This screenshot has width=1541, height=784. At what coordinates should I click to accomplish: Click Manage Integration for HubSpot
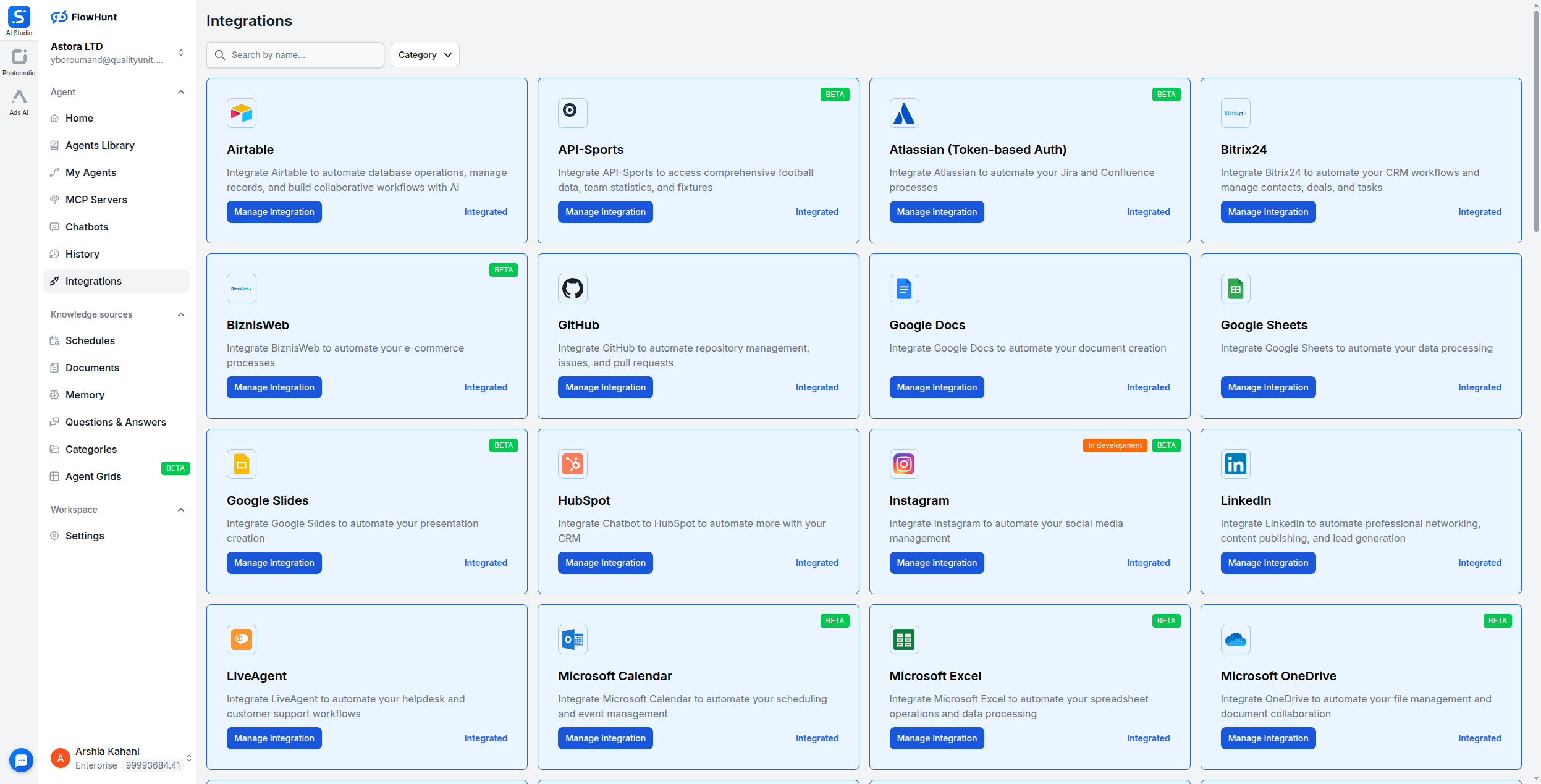pyautogui.click(x=606, y=563)
